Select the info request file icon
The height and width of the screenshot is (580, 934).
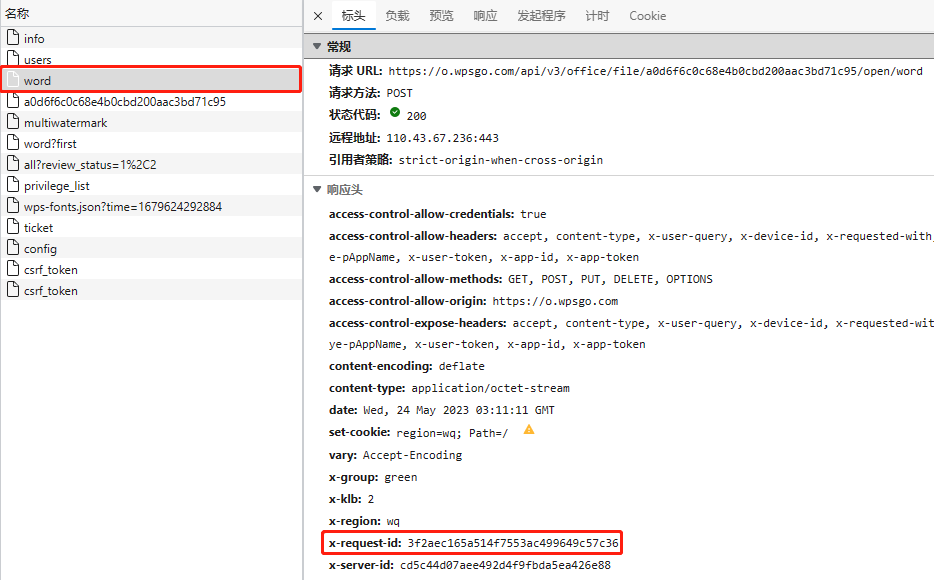click(13, 38)
